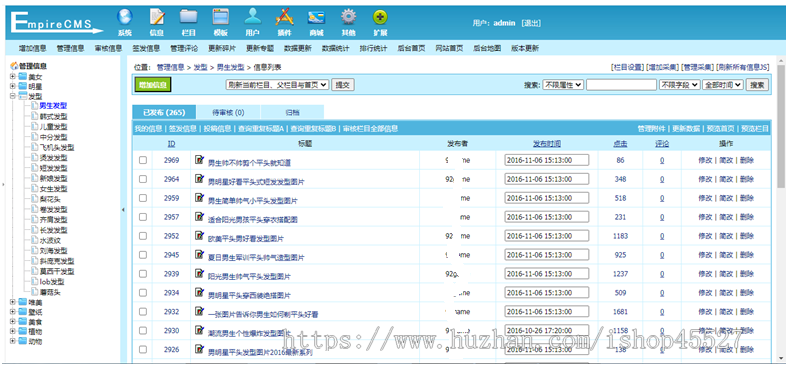Click the 美女 folder icon in tree
Viewport: 788px width, 366px height.
(23, 76)
